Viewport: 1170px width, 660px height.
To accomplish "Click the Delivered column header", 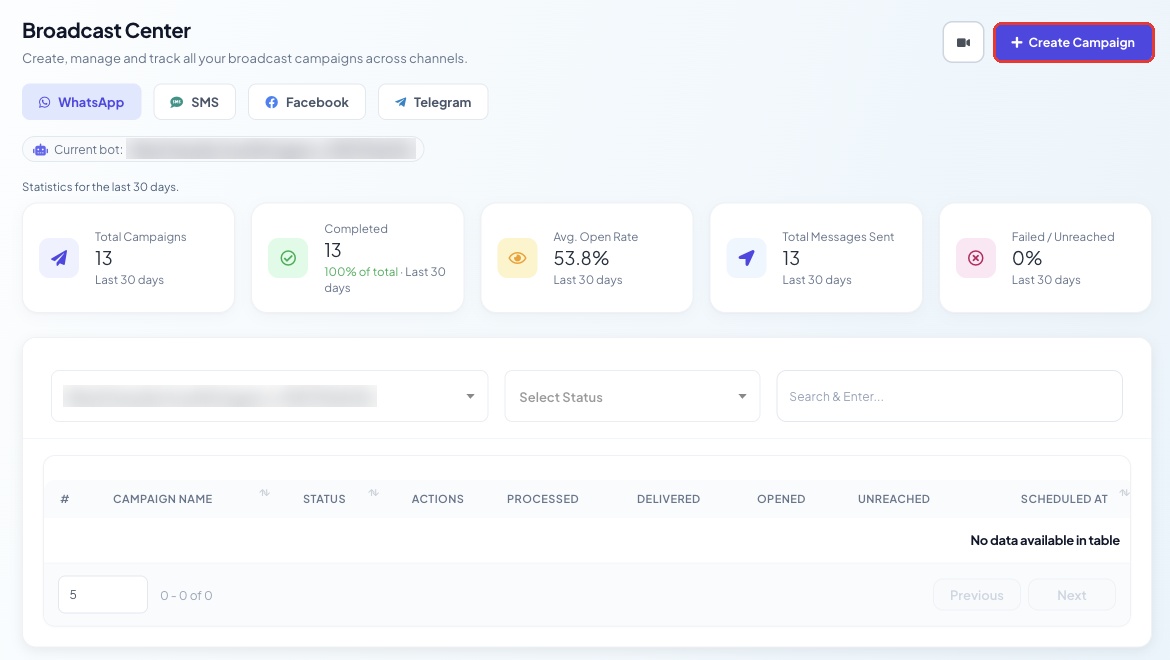I will click(x=668, y=499).
